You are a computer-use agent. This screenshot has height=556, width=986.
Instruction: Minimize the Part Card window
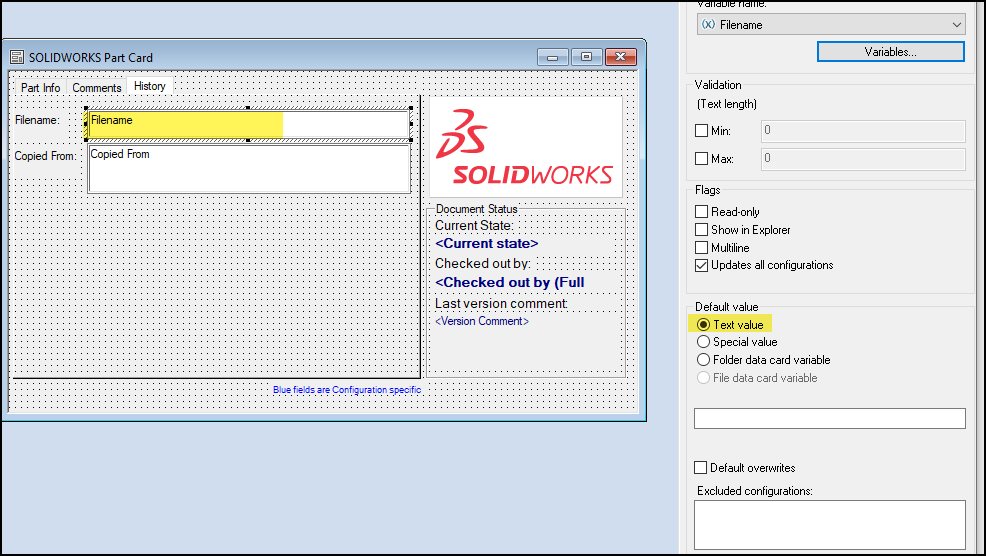552,57
